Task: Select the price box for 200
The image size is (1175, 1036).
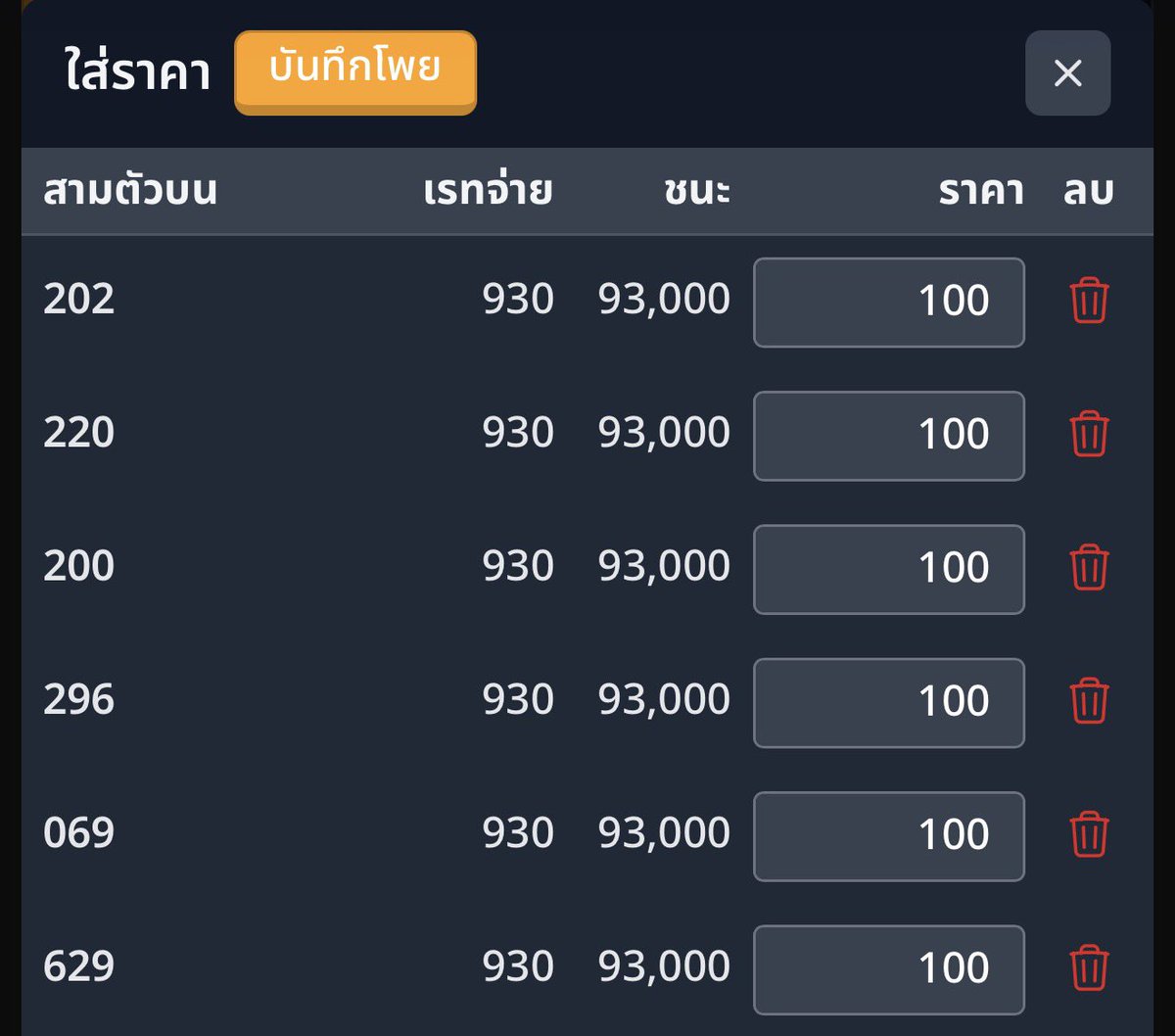Action: 889,569
